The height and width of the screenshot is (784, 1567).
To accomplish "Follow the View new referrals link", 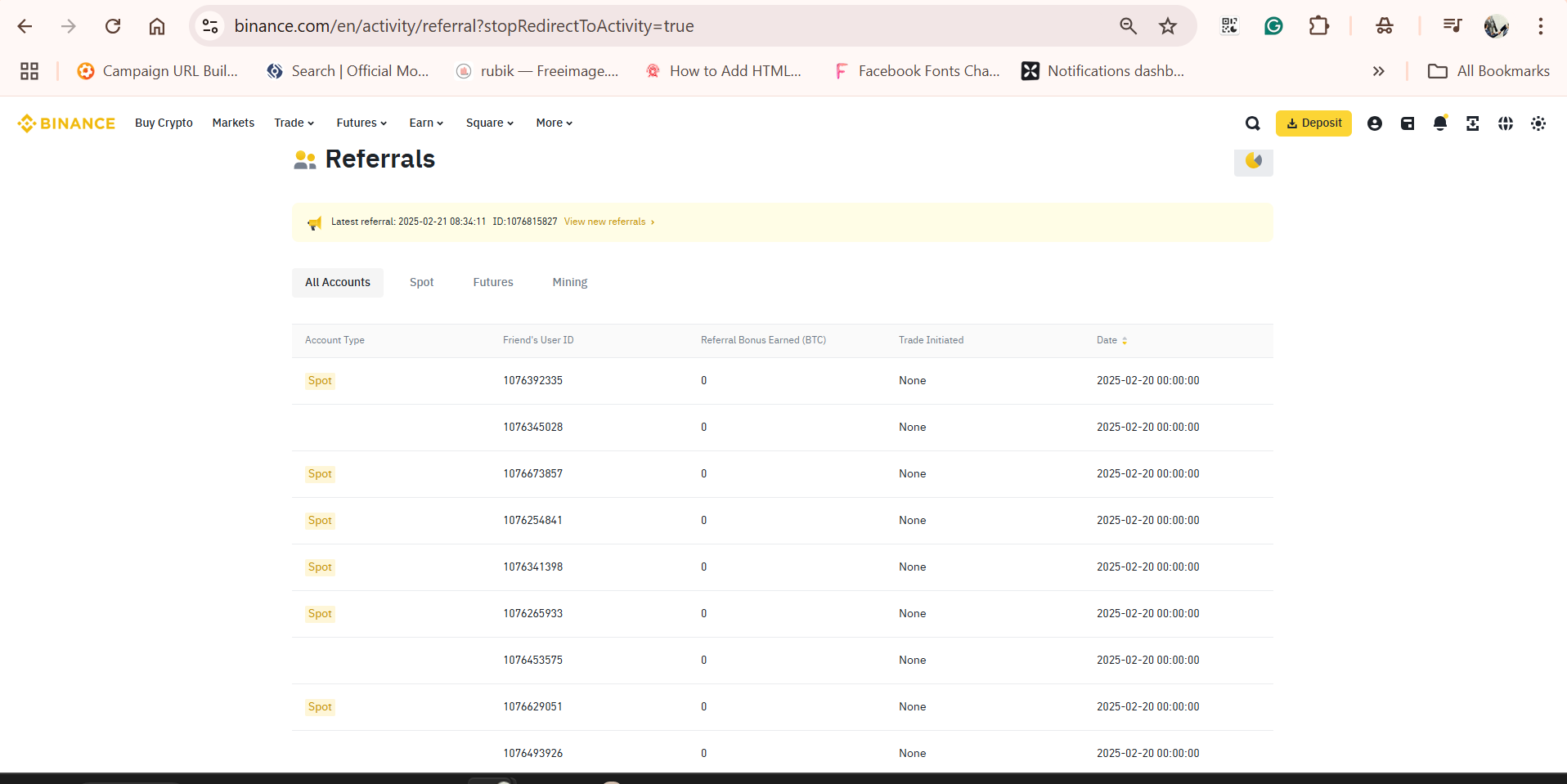I will pyautogui.click(x=609, y=222).
